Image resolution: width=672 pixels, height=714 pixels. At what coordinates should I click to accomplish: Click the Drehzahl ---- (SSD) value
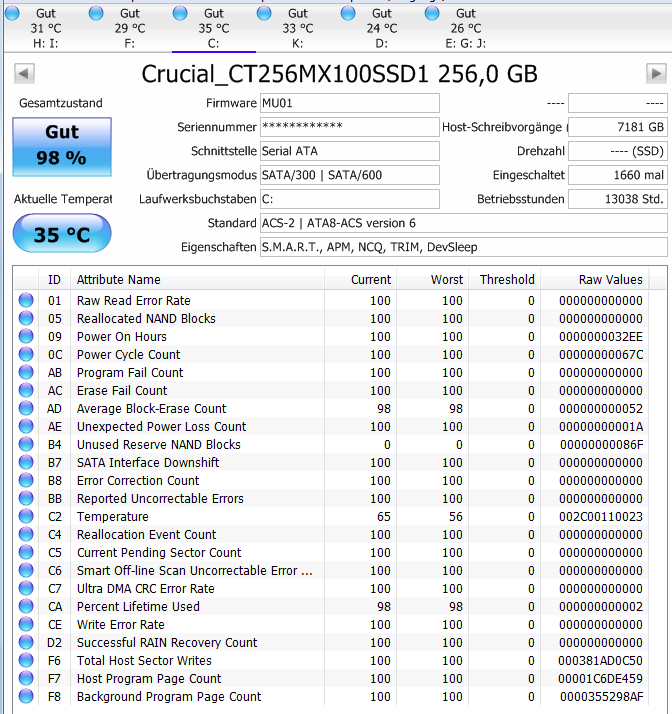pos(618,151)
